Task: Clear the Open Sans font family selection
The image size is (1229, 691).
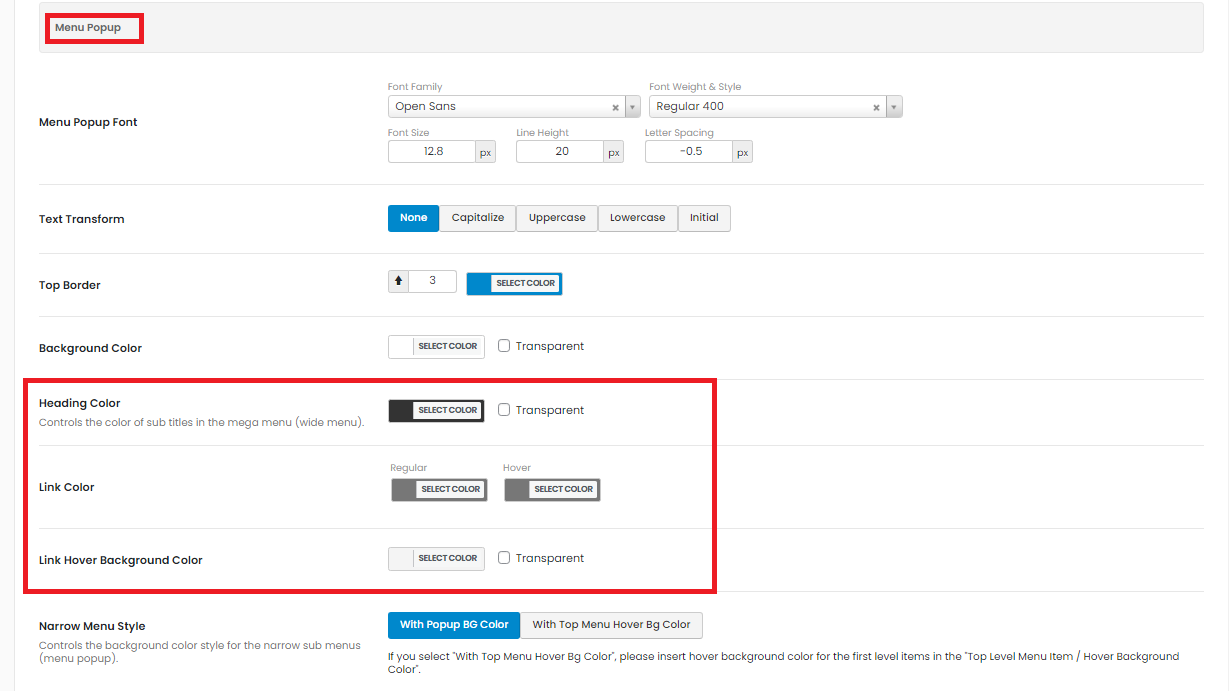Action: point(615,107)
